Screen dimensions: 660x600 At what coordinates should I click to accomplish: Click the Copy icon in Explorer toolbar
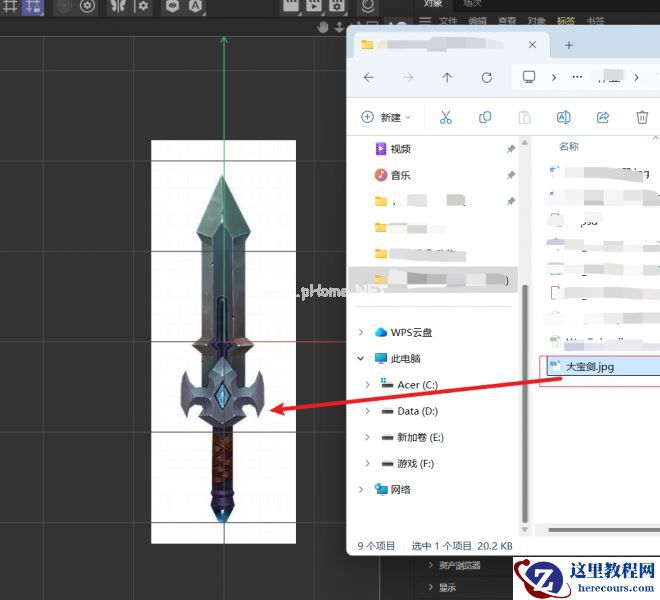pyautogui.click(x=485, y=117)
